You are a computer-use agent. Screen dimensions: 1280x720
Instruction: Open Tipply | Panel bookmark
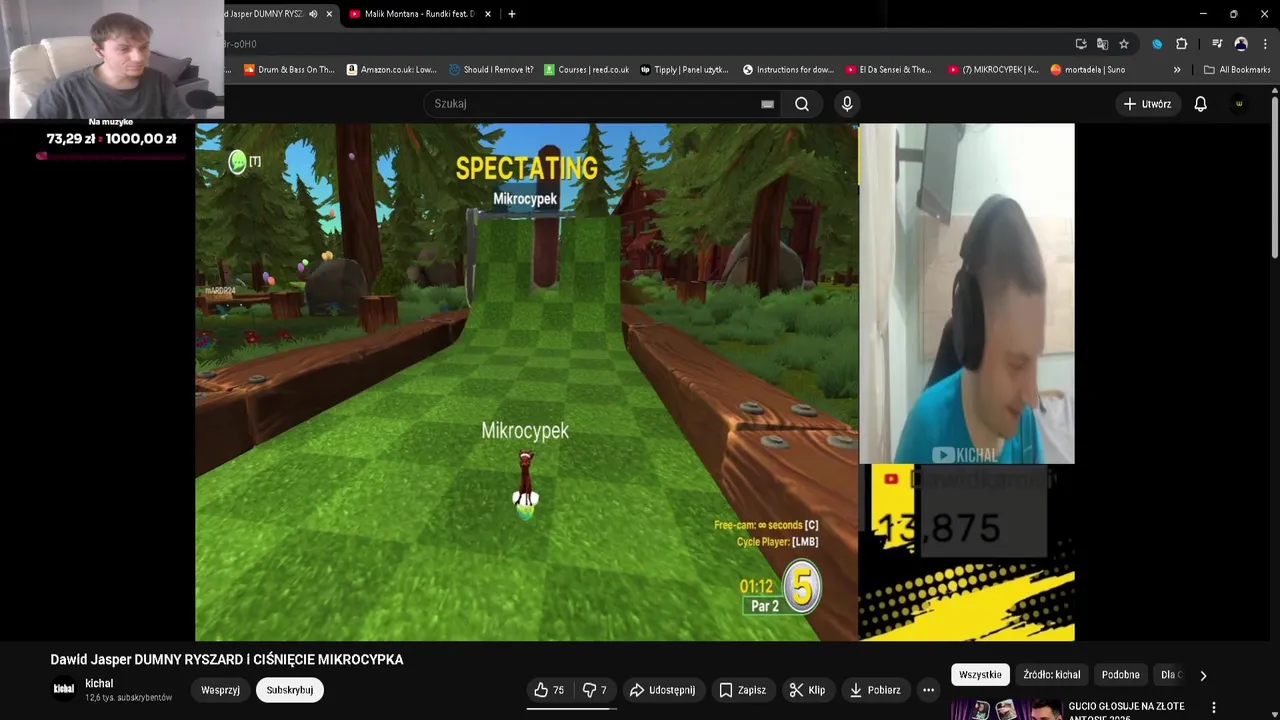[684, 70]
